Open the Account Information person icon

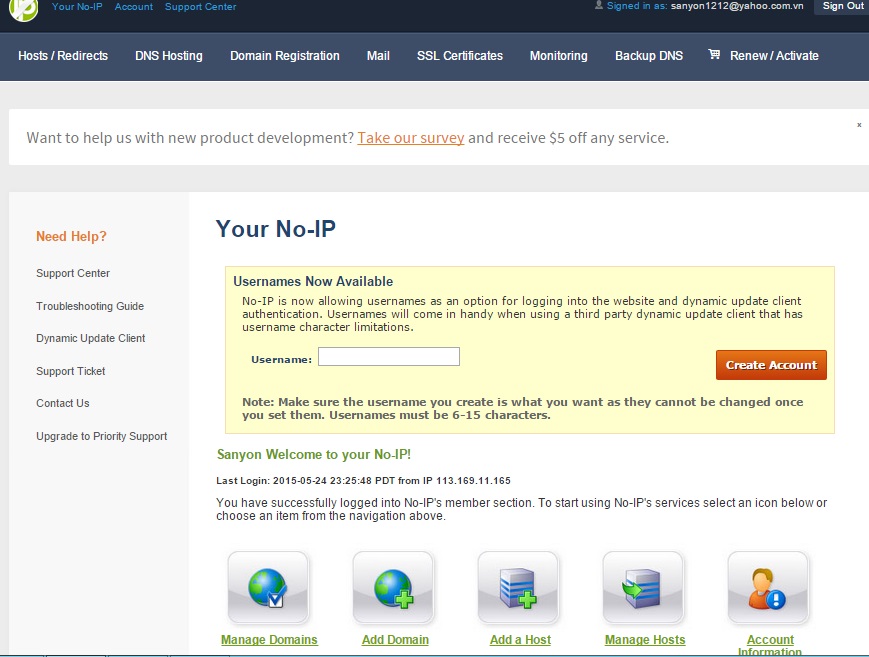coord(768,588)
